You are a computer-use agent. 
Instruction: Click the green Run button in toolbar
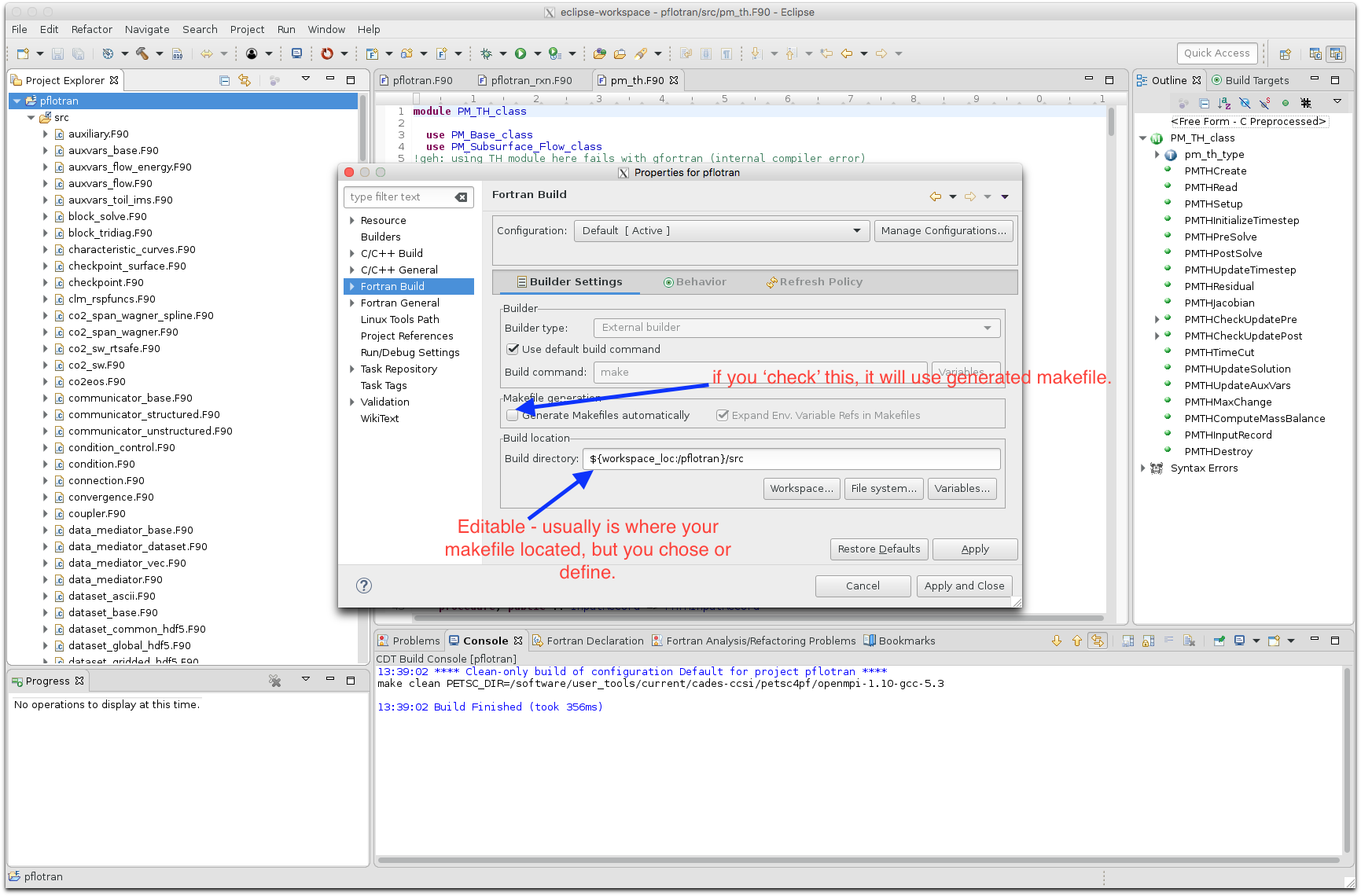(520, 53)
